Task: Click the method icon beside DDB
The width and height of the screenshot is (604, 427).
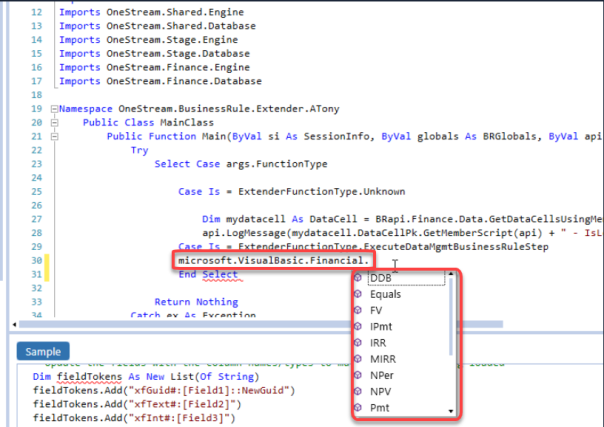Action: click(359, 279)
